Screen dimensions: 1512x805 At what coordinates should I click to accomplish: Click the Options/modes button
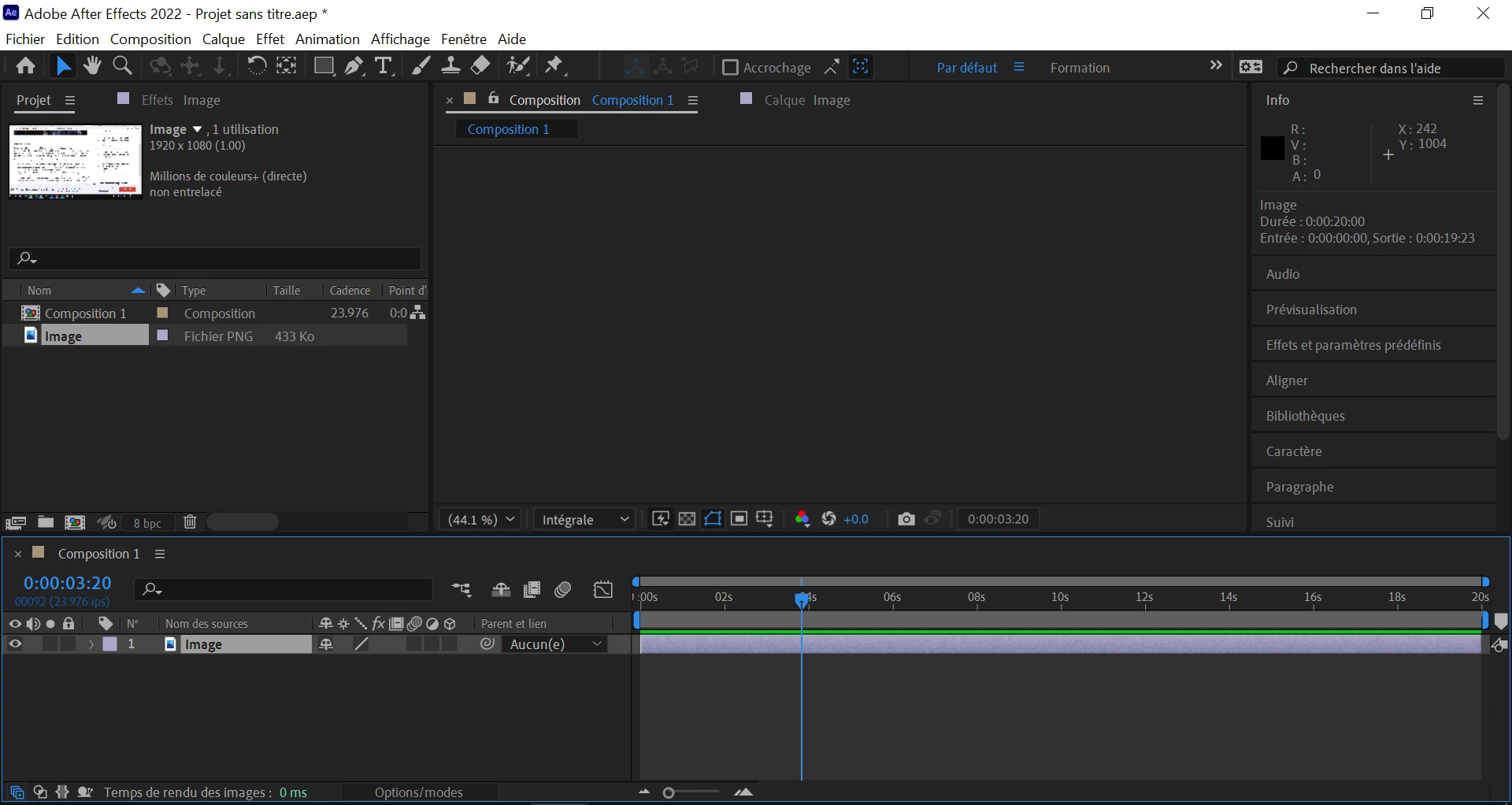click(x=419, y=792)
